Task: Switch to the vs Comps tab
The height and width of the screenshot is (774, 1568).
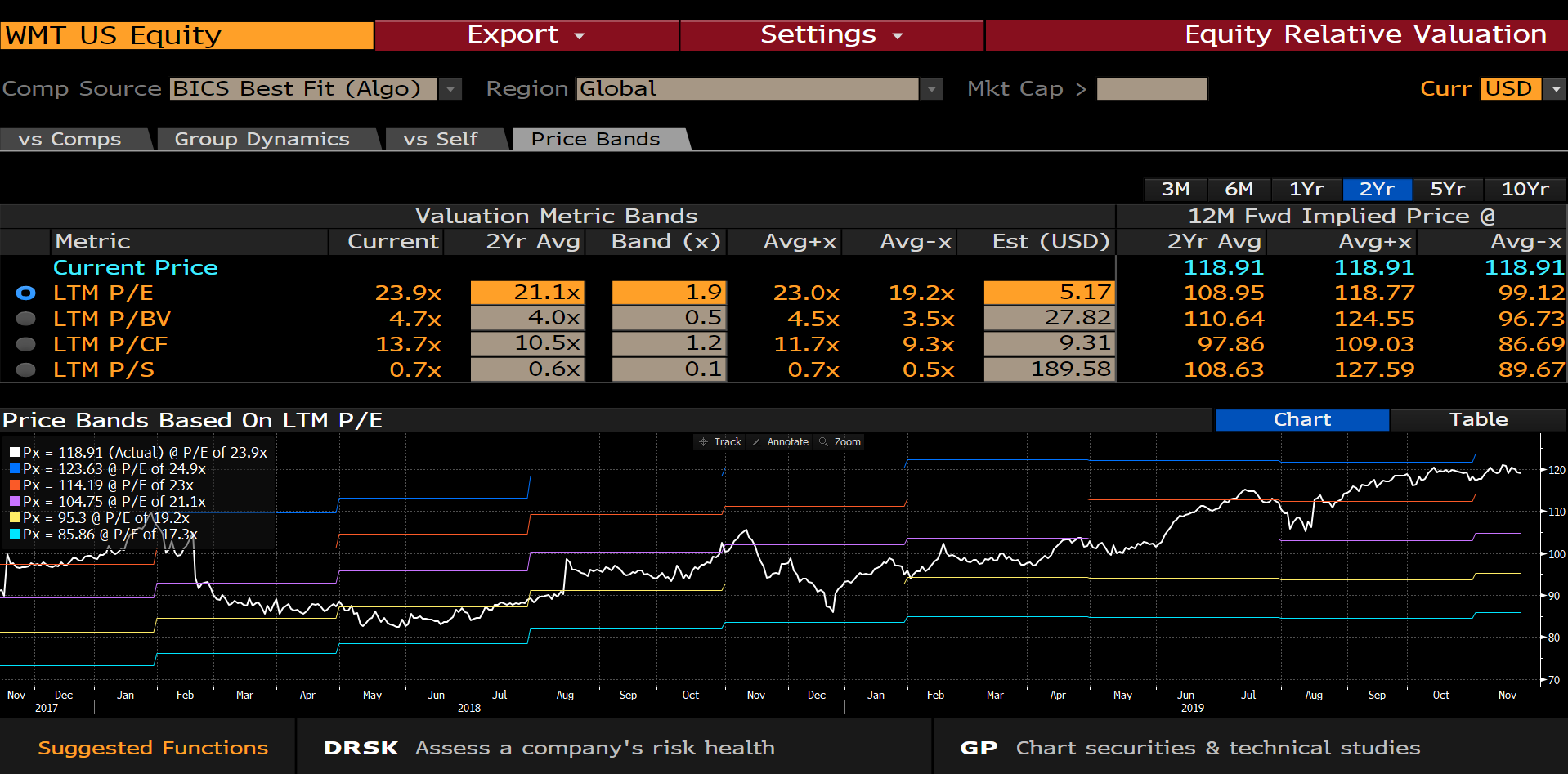Action: [69, 138]
